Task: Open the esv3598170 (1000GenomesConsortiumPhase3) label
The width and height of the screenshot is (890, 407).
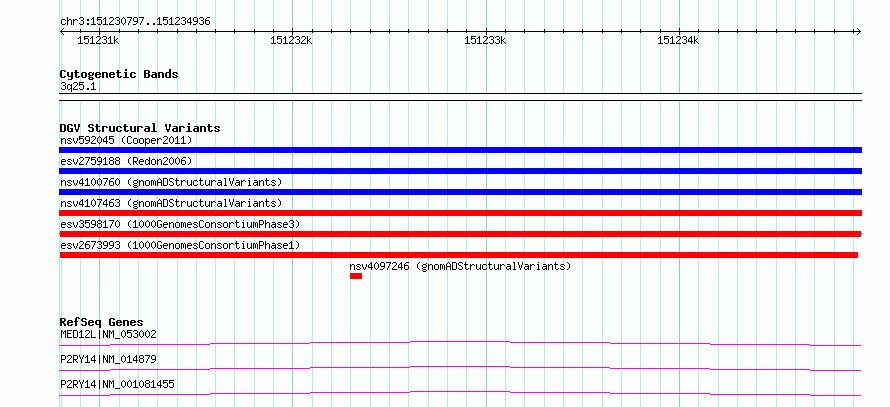Action: pos(180,224)
